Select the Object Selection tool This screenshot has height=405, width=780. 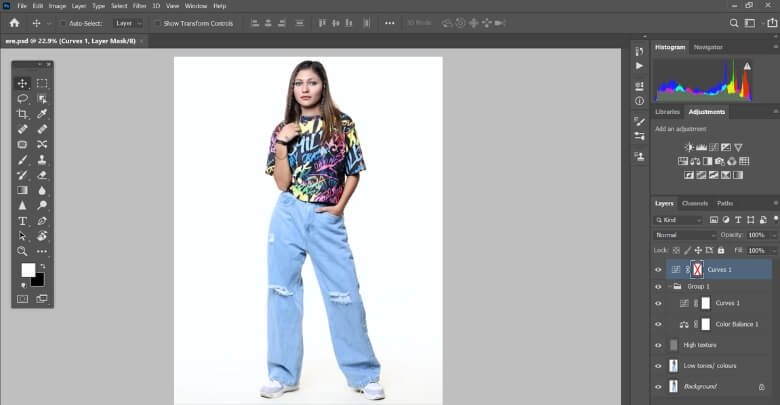pyautogui.click(x=42, y=99)
